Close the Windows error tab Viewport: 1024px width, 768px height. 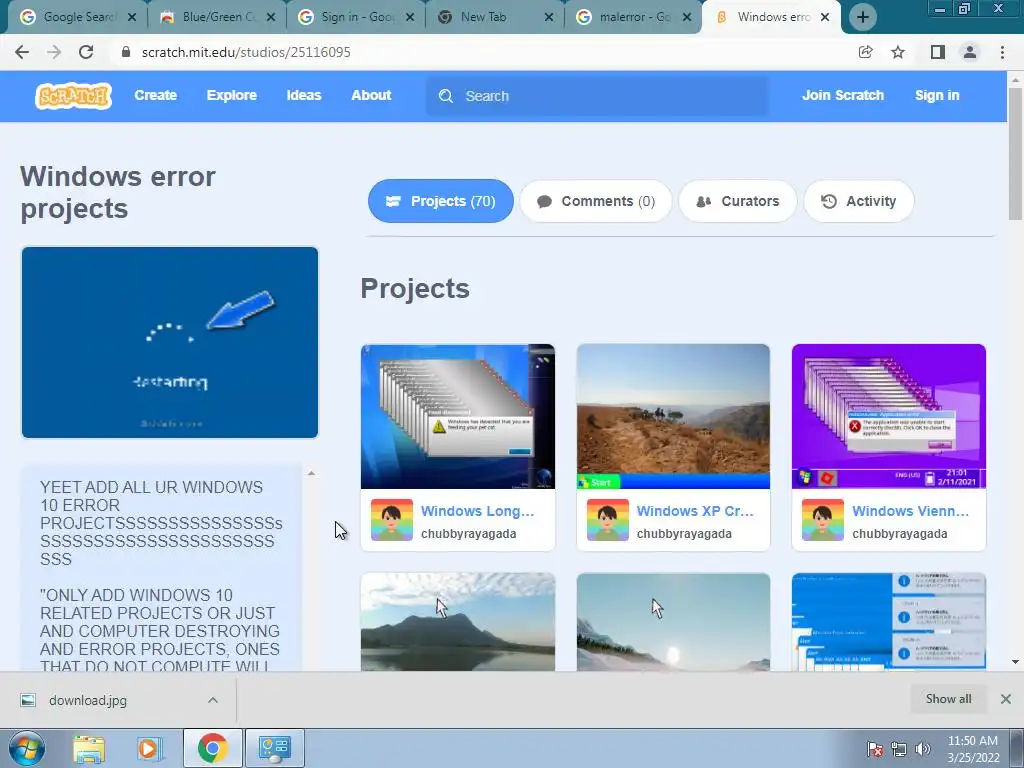(825, 17)
